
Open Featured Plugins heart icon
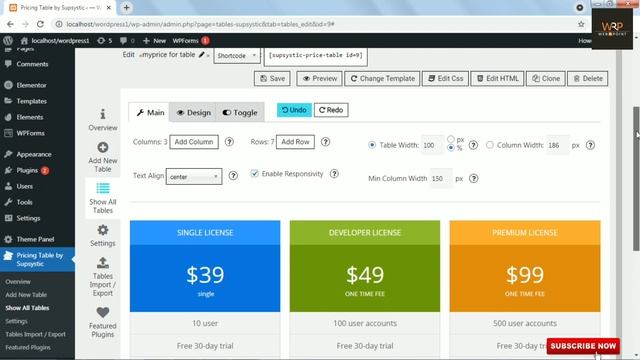pyautogui.click(x=103, y=312)
